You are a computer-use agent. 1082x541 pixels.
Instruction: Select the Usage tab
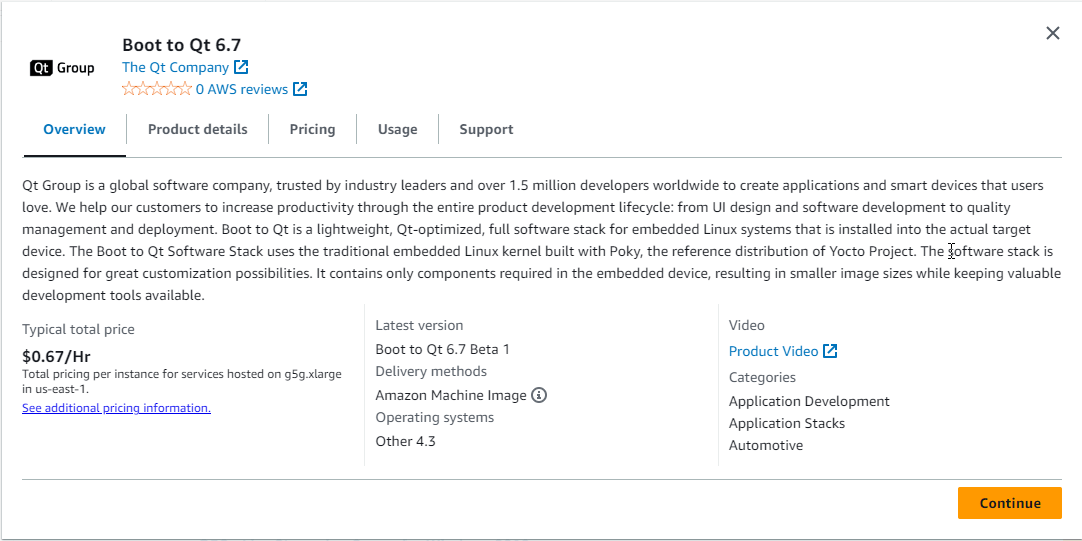click(397, 129)
